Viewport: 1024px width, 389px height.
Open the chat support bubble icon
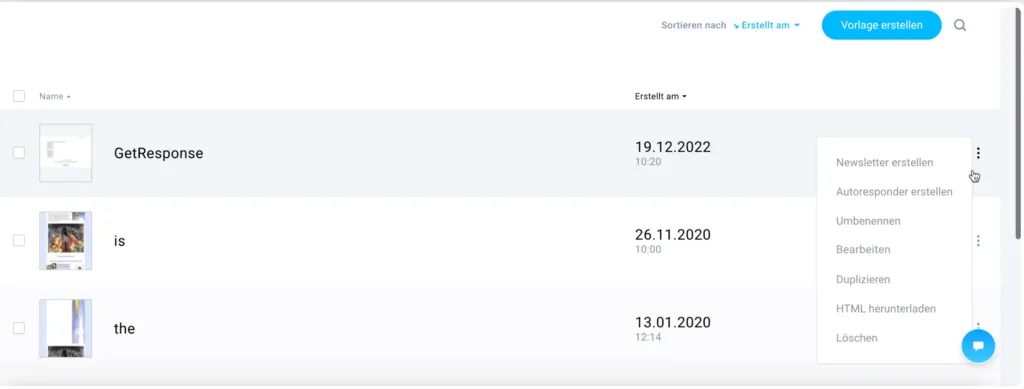(x=978, y=346)
